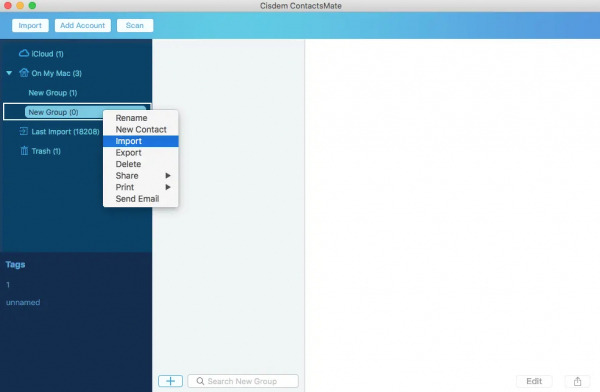600x392 pixels.
Task: Click the Trash bin icon
Action: [x=24, y=151]
